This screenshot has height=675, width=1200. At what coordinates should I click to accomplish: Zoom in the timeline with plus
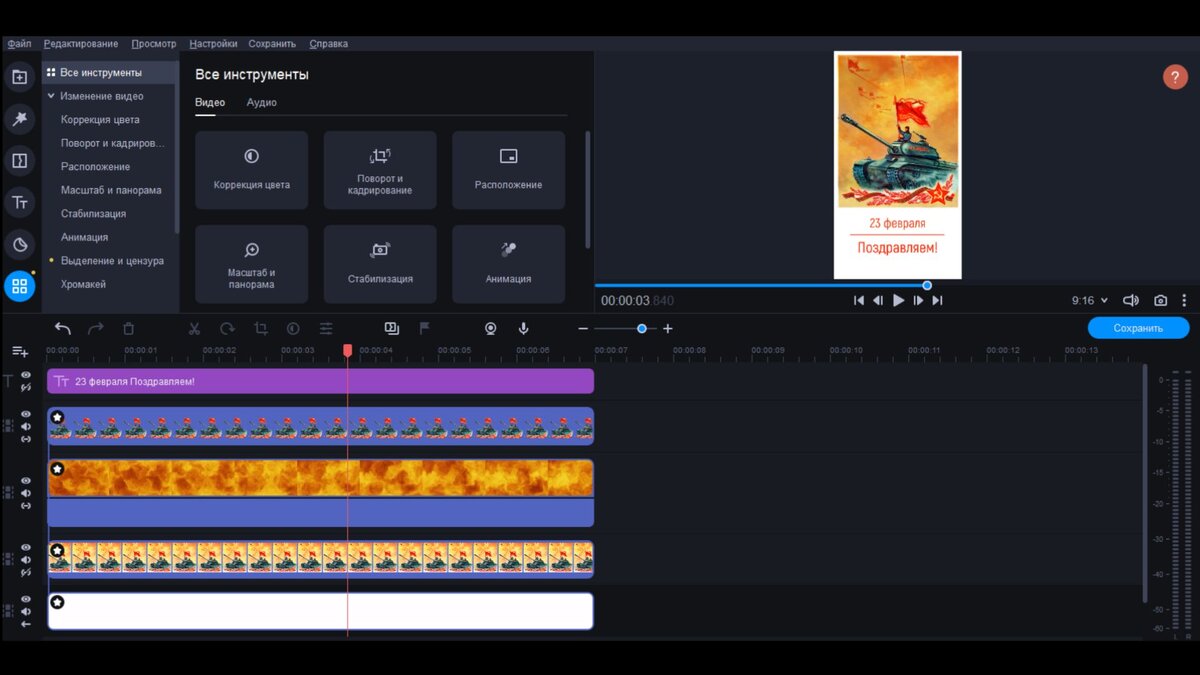coord(668,329)
